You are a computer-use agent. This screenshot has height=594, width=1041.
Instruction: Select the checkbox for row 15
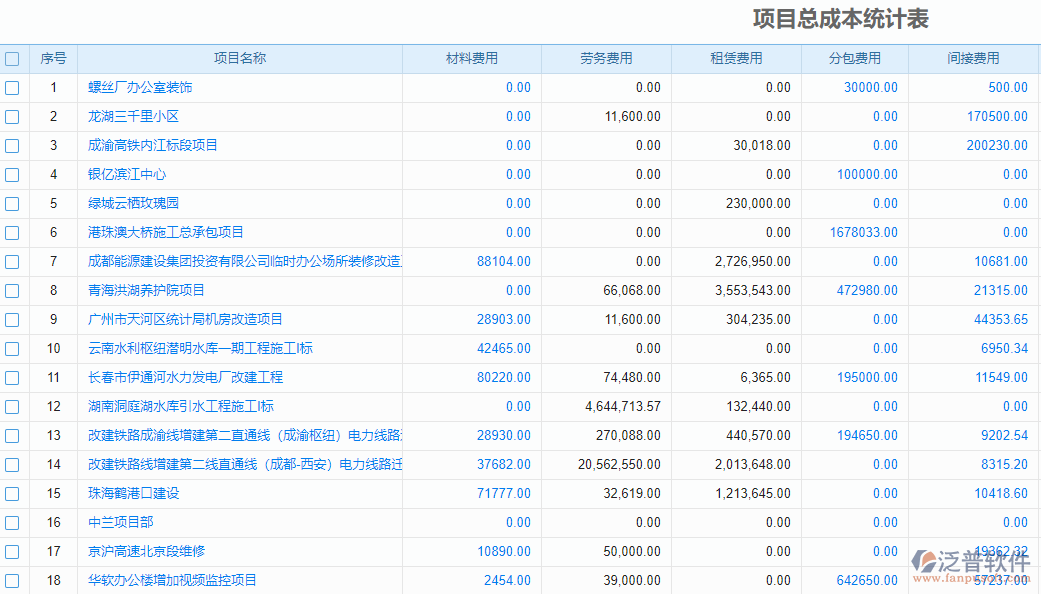point(12,494)
